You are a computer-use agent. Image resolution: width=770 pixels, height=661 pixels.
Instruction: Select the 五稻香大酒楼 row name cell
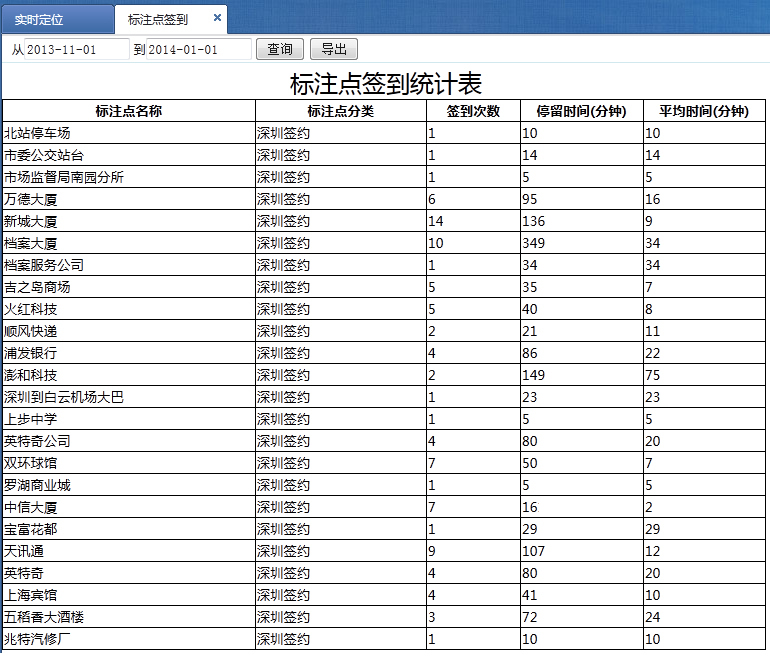(44, 617)
